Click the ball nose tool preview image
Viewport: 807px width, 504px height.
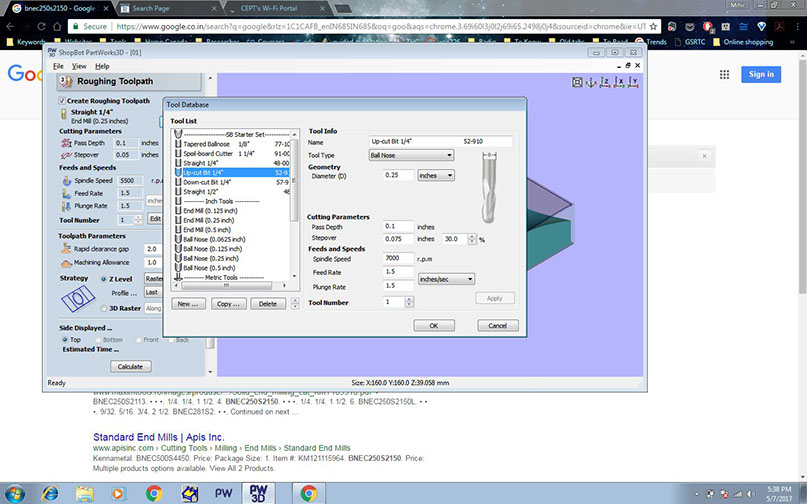tap(489, 187)
